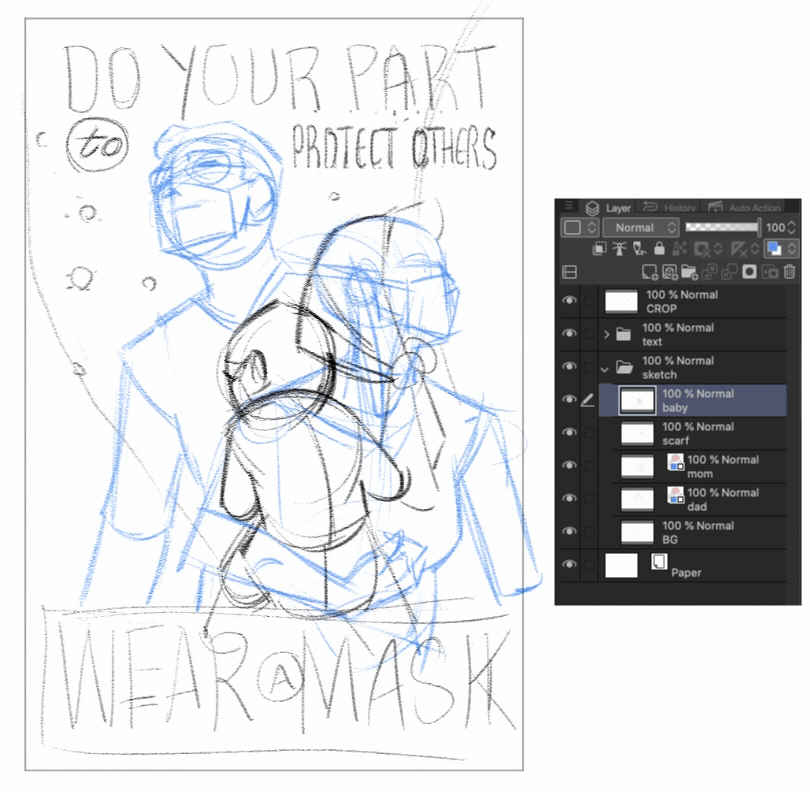
Task: Click Transfer to Lower Layer icon
Action: coord(709,272)
